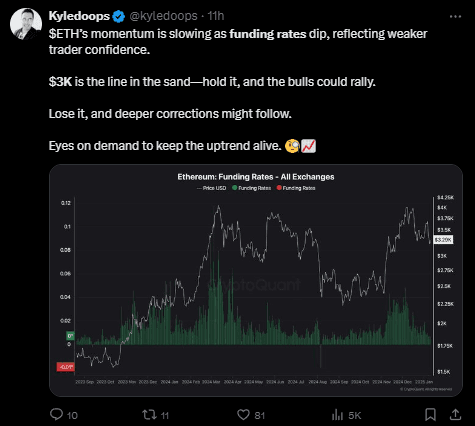Click the red negative funding rate axis label

[65, 367]
